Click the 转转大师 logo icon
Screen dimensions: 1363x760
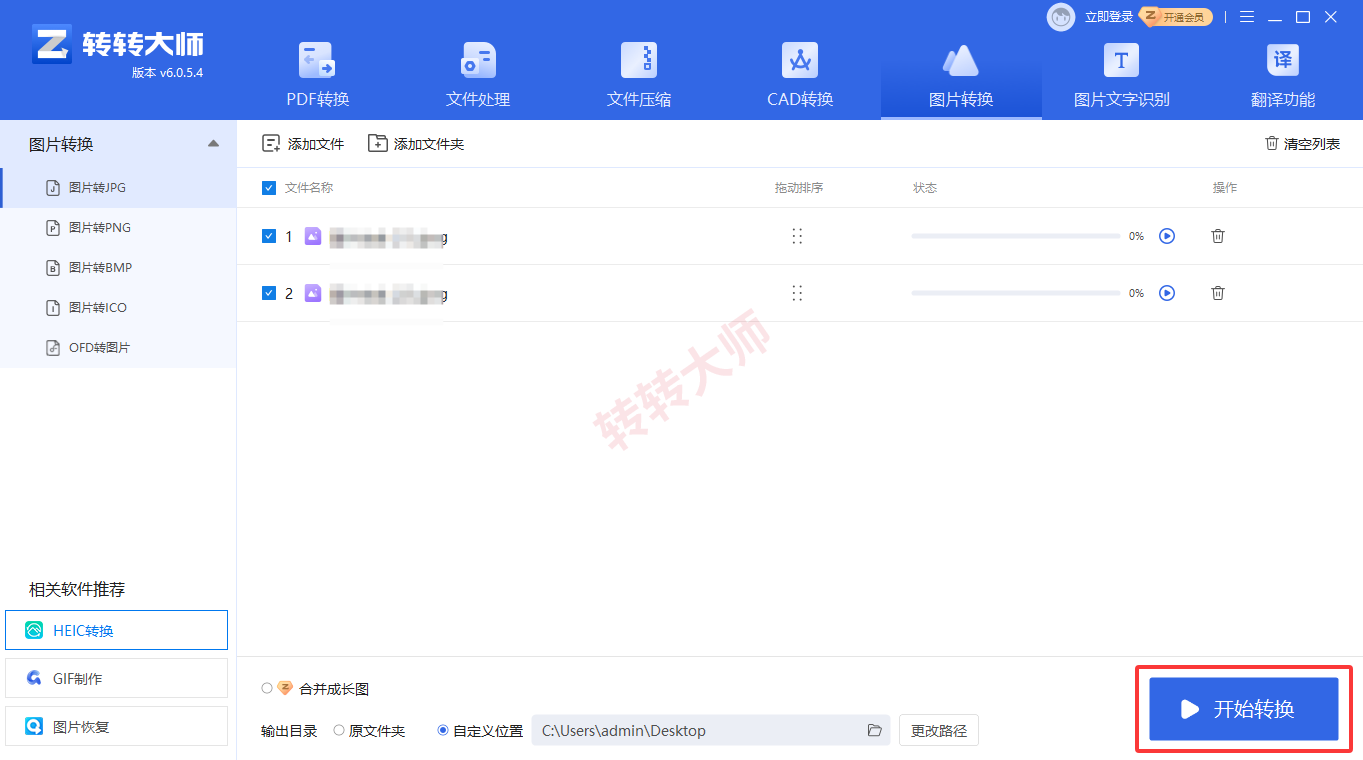coord(51,45)
